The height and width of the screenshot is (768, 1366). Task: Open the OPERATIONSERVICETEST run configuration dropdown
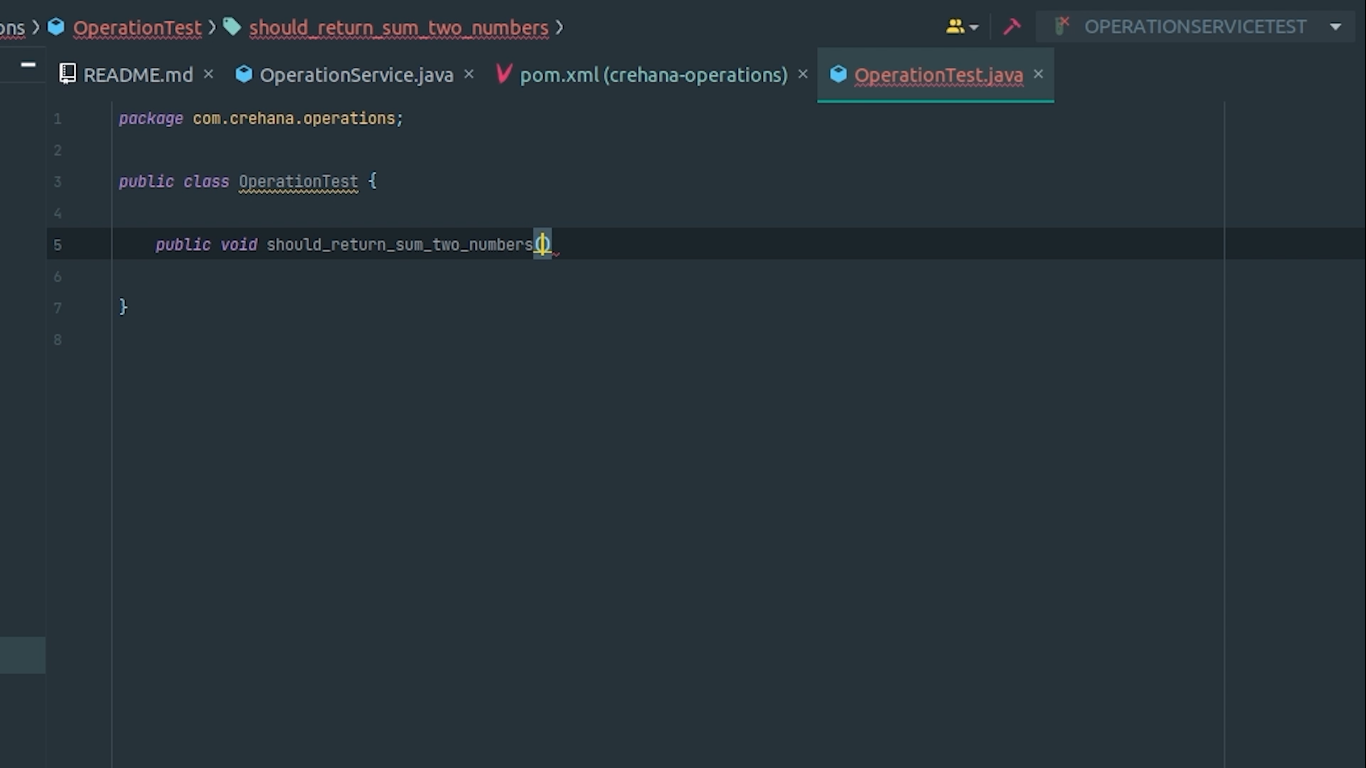[1335, 27]
